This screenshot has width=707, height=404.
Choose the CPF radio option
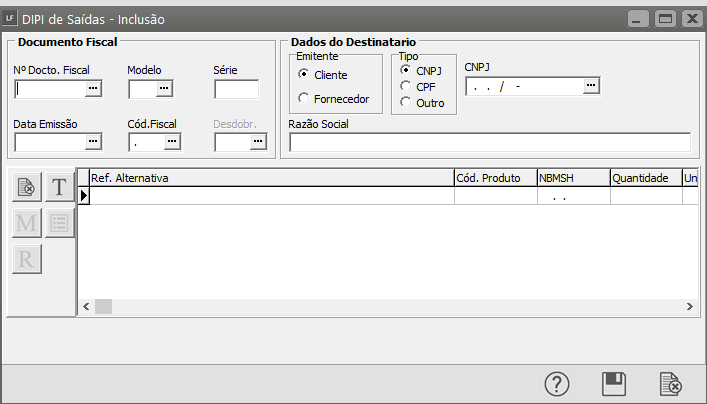tap(405, 86)
